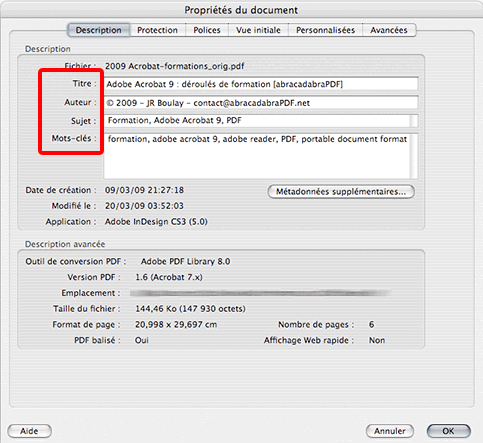
Task: Click Adobe PDF Library 8.0 value
Action: click(185, 261)
